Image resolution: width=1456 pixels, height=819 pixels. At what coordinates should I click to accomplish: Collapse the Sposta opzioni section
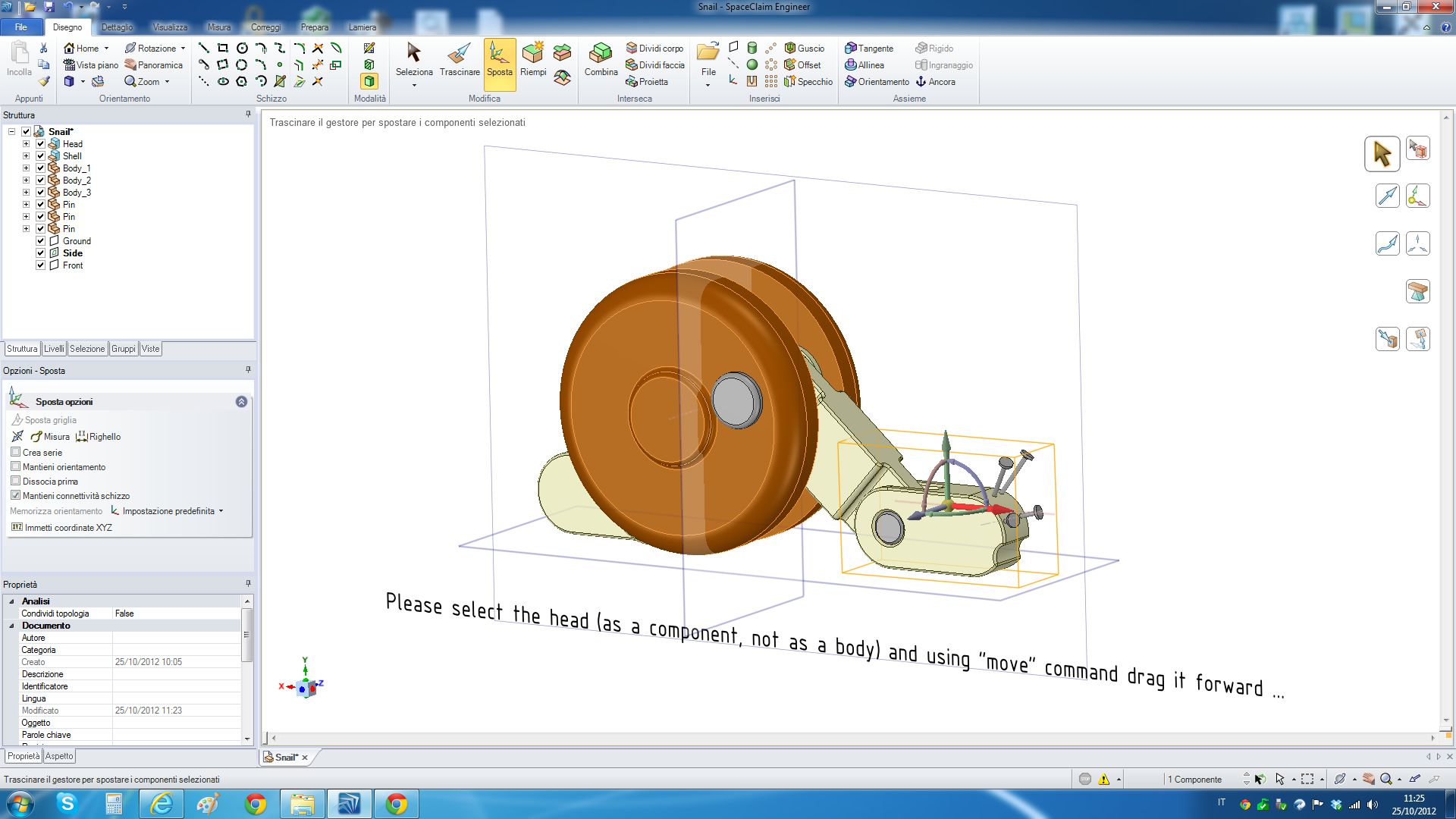click(x=241, y=402)
